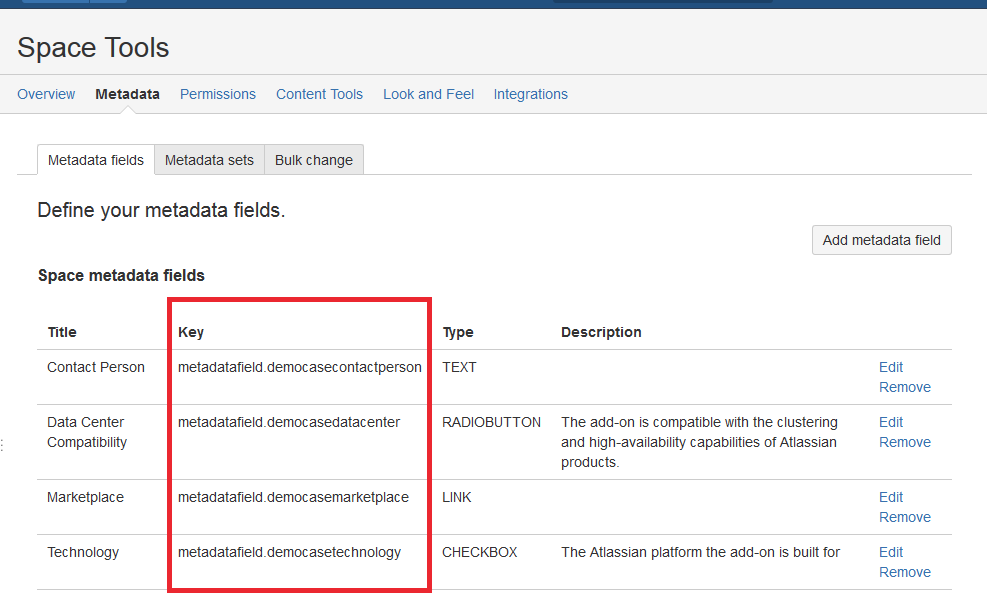Select the Metadata fields sub-tab
987x607 pixels.
click(96, 160)
